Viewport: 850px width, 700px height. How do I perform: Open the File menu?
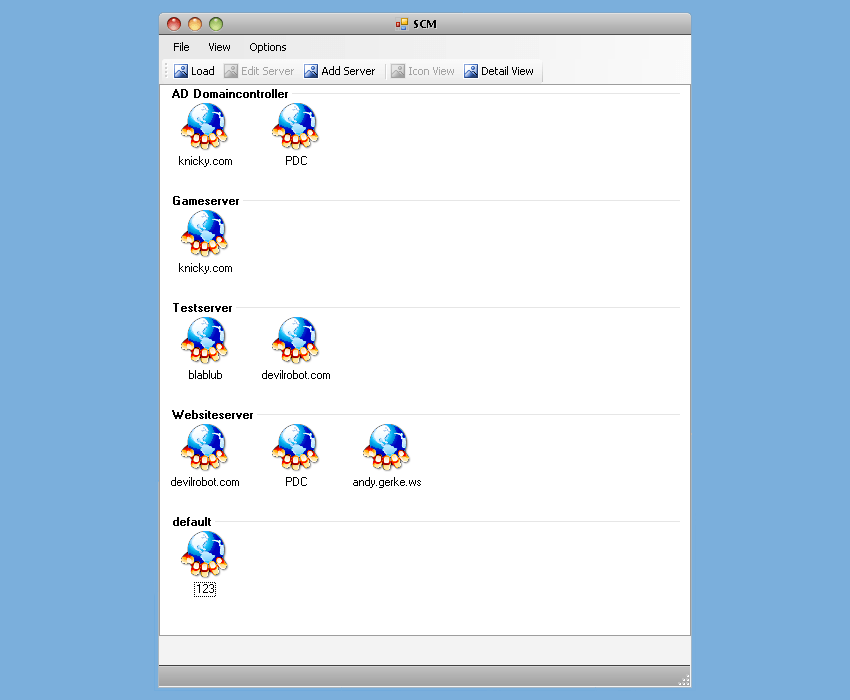(x=181, y=47)
